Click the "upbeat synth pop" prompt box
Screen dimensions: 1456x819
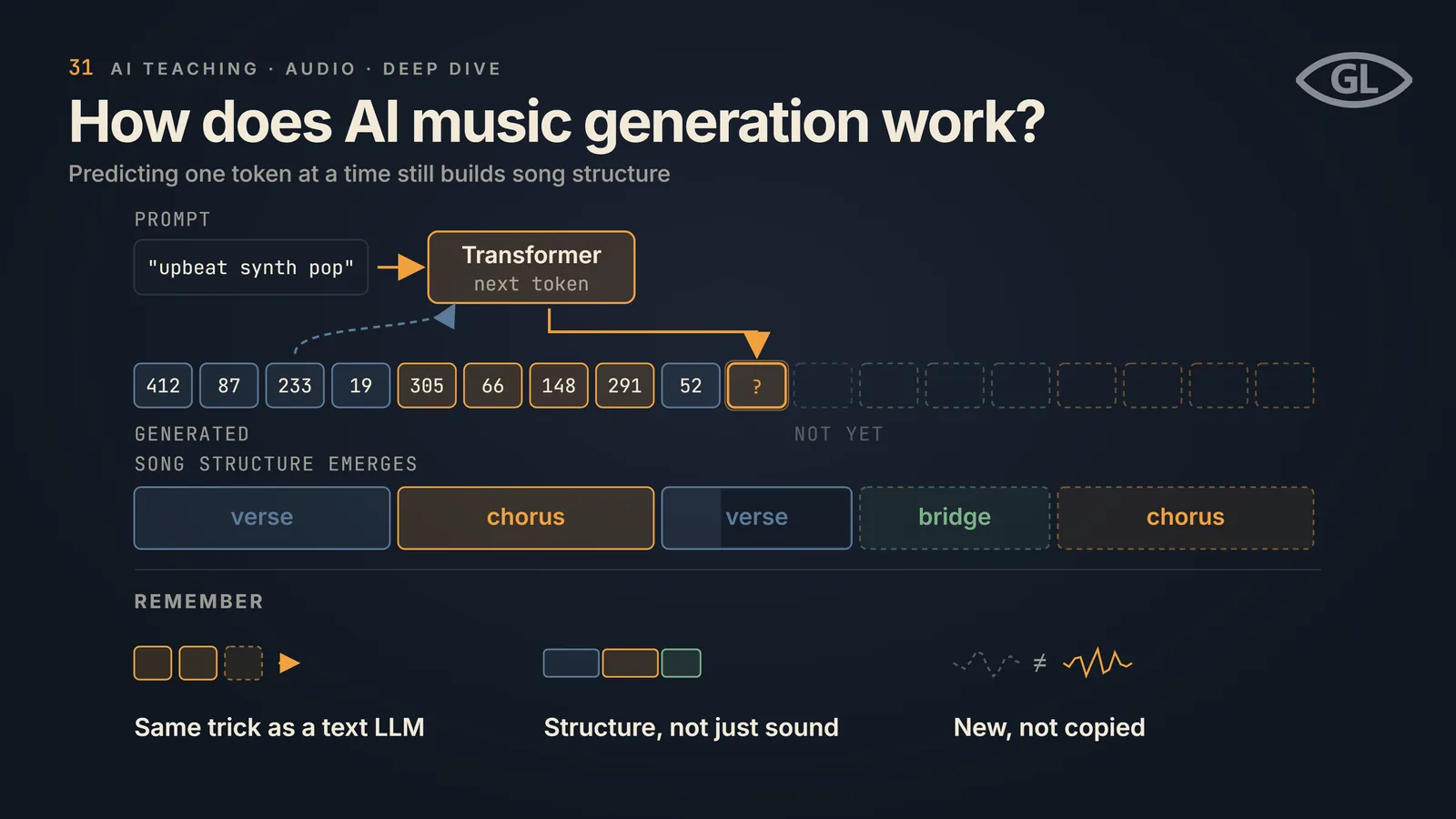[x=251, y=268]
